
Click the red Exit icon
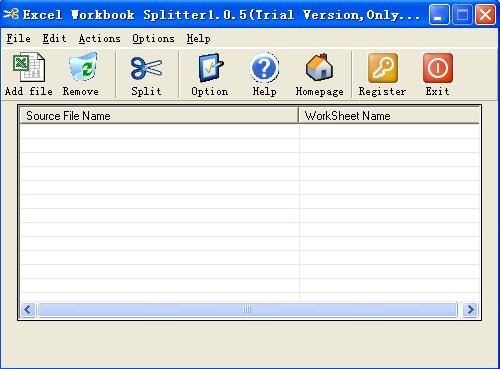pyautogui.click(x=438, y=68)
